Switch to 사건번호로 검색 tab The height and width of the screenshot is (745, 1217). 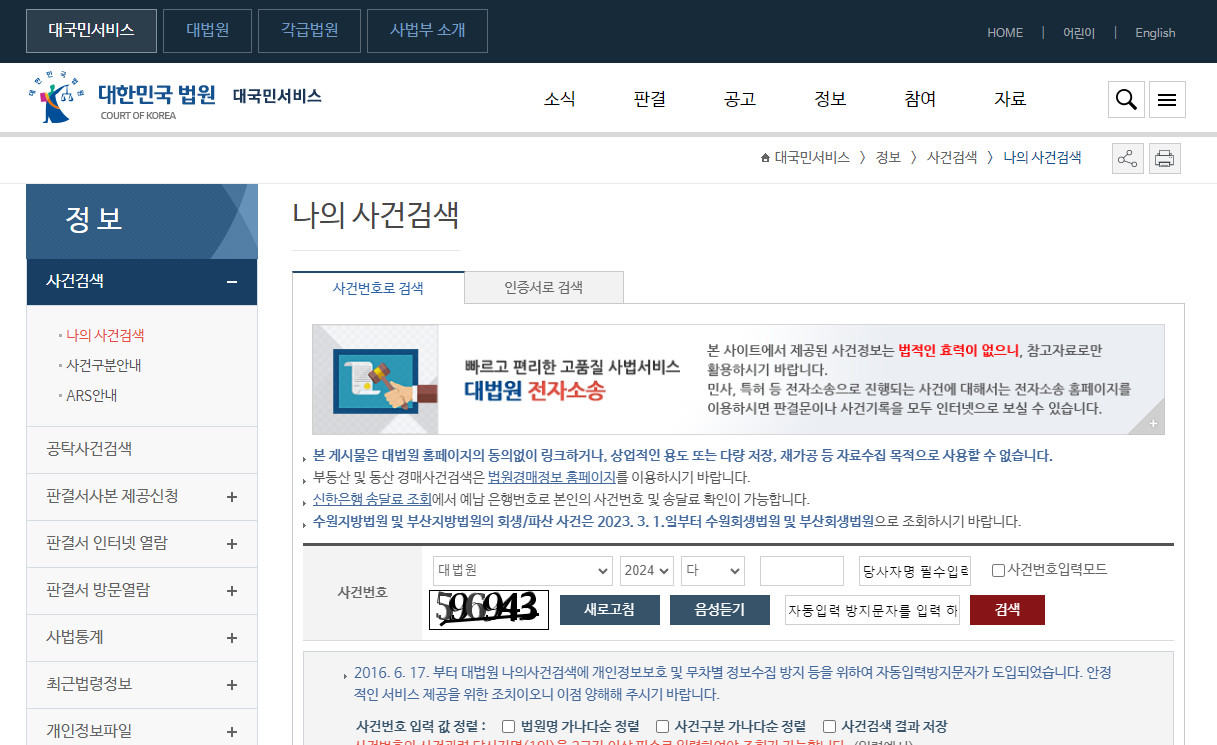(x=378, y=287)
